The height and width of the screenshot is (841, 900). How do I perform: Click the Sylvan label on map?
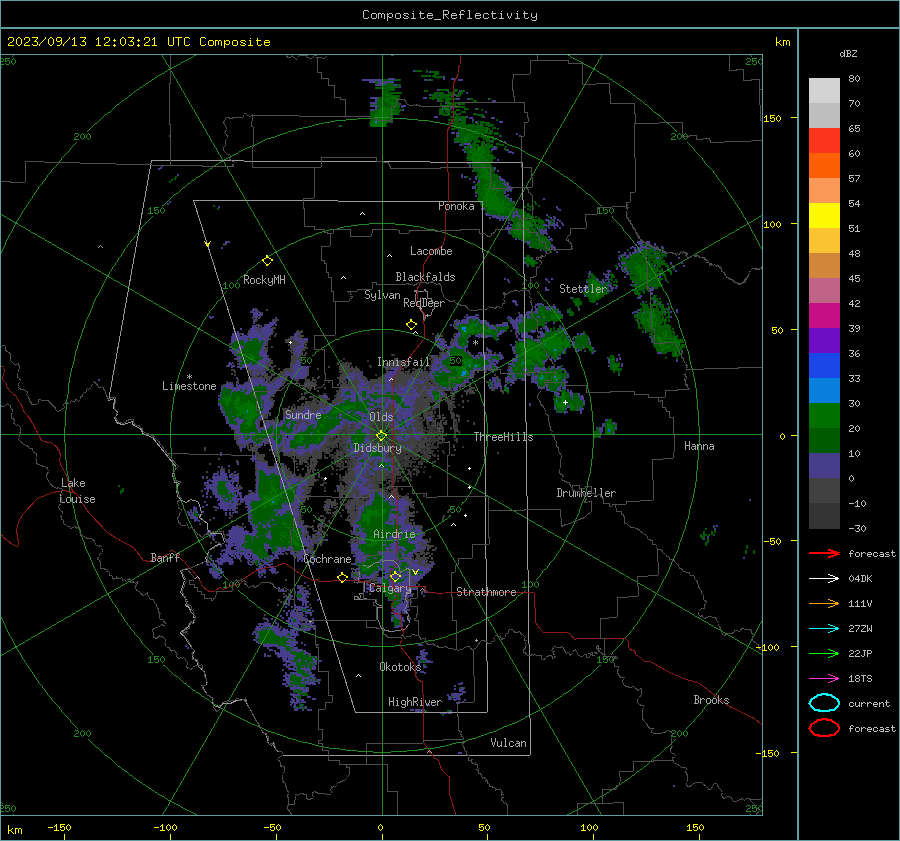382,295
